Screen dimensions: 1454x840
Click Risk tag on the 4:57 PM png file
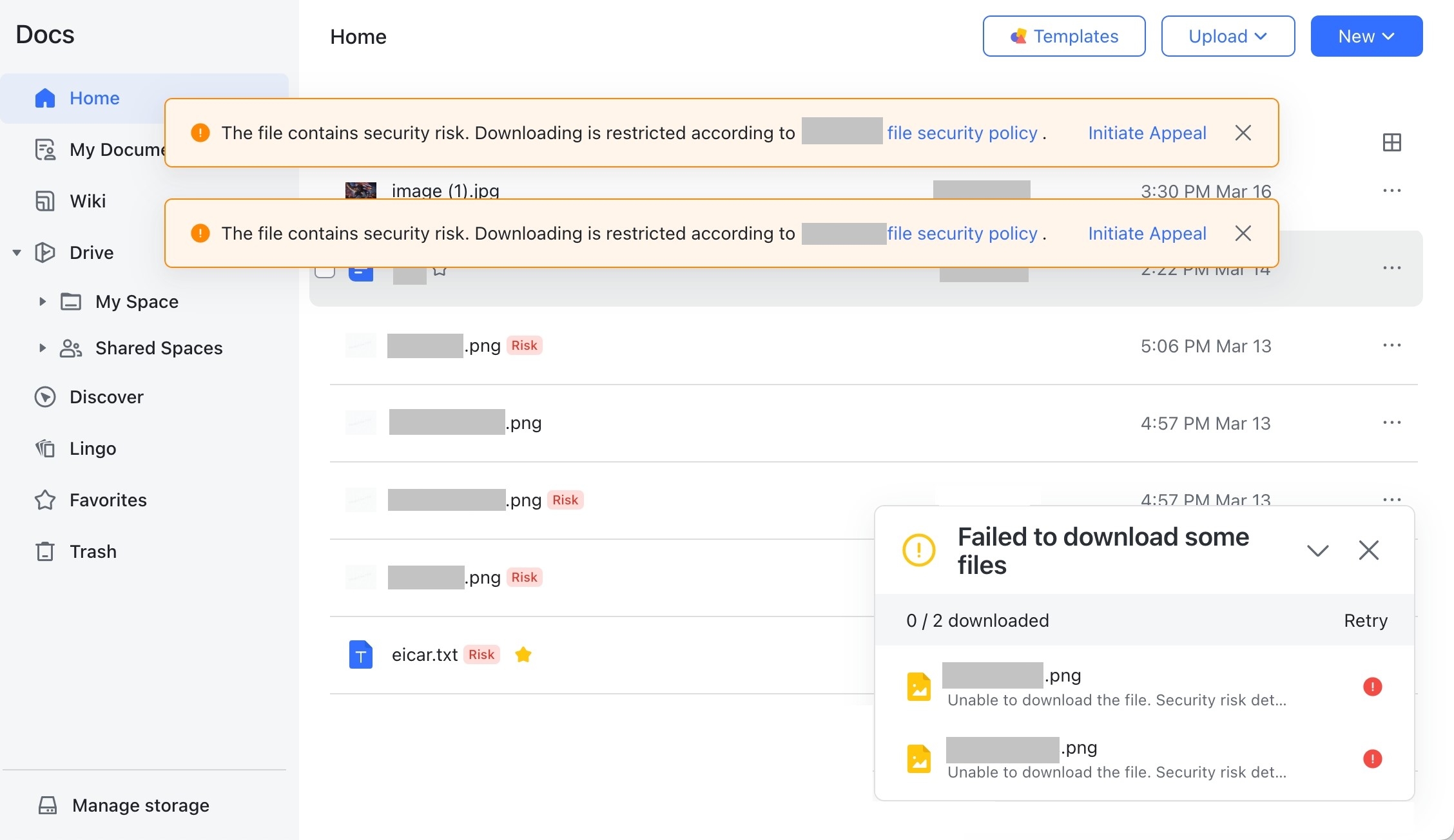coord(565,500)
